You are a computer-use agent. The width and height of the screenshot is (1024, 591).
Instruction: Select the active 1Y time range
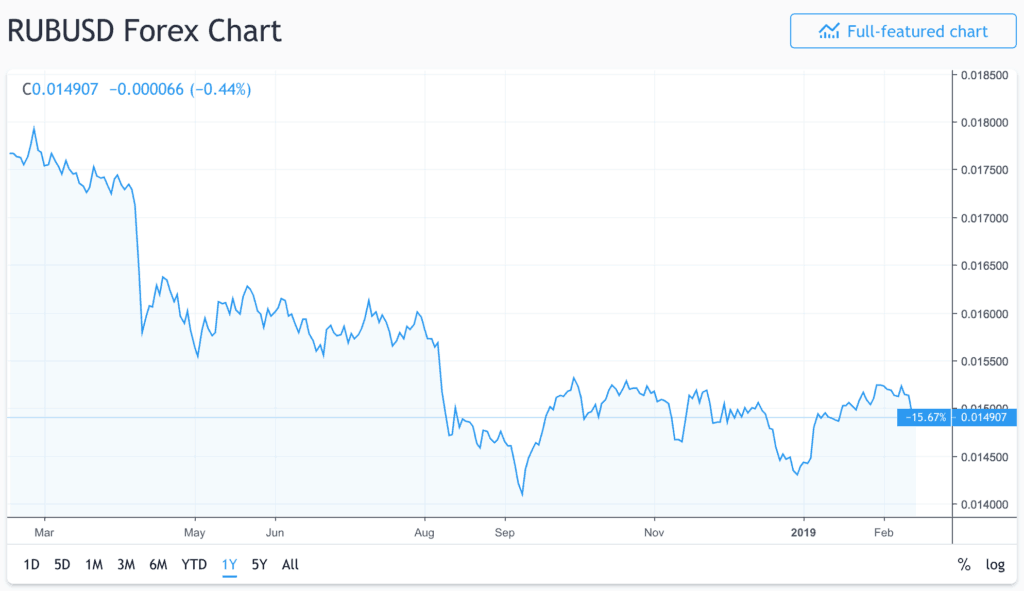click(229, 564)
